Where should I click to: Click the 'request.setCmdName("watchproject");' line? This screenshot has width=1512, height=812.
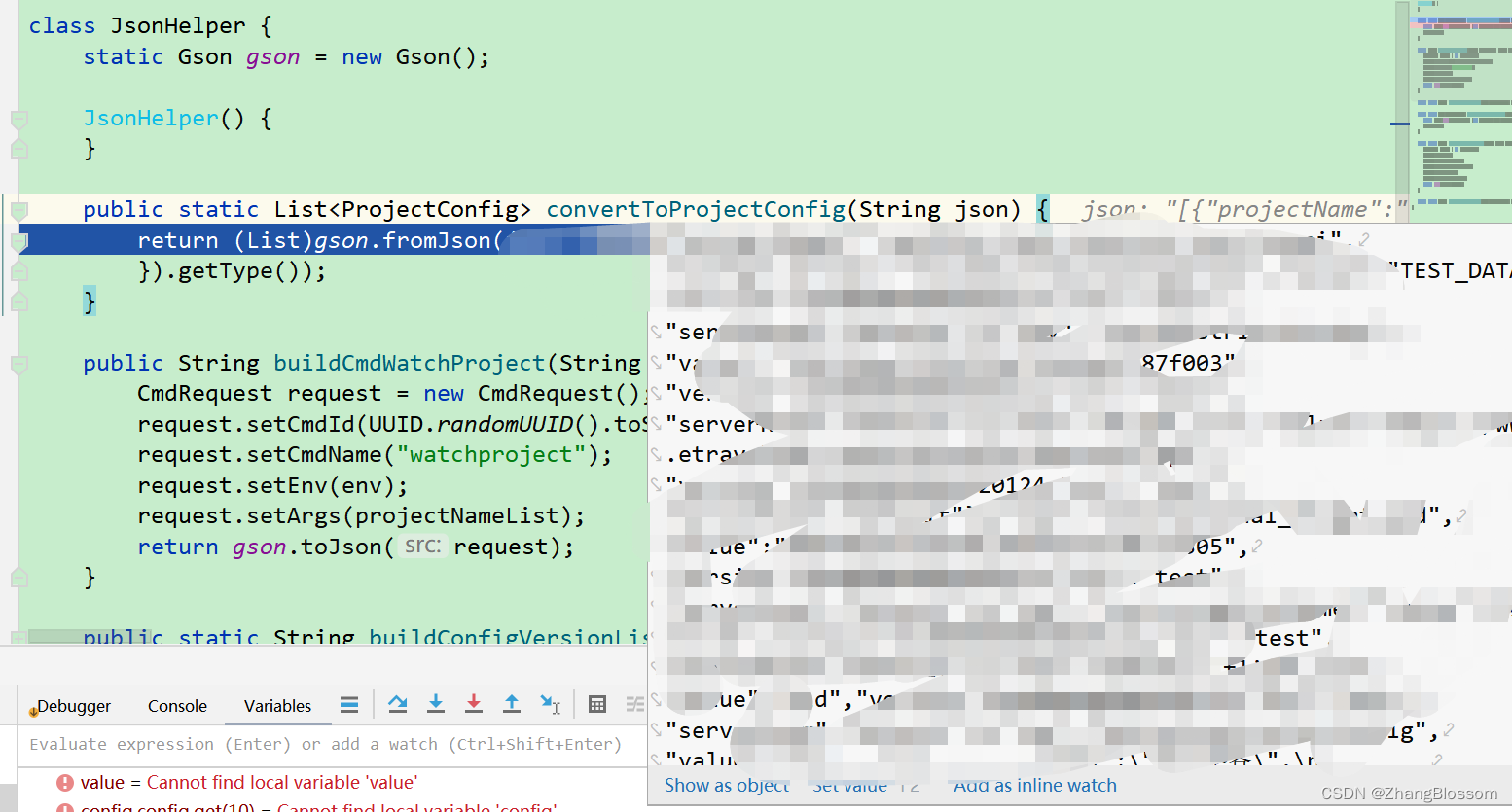(375, 455)
